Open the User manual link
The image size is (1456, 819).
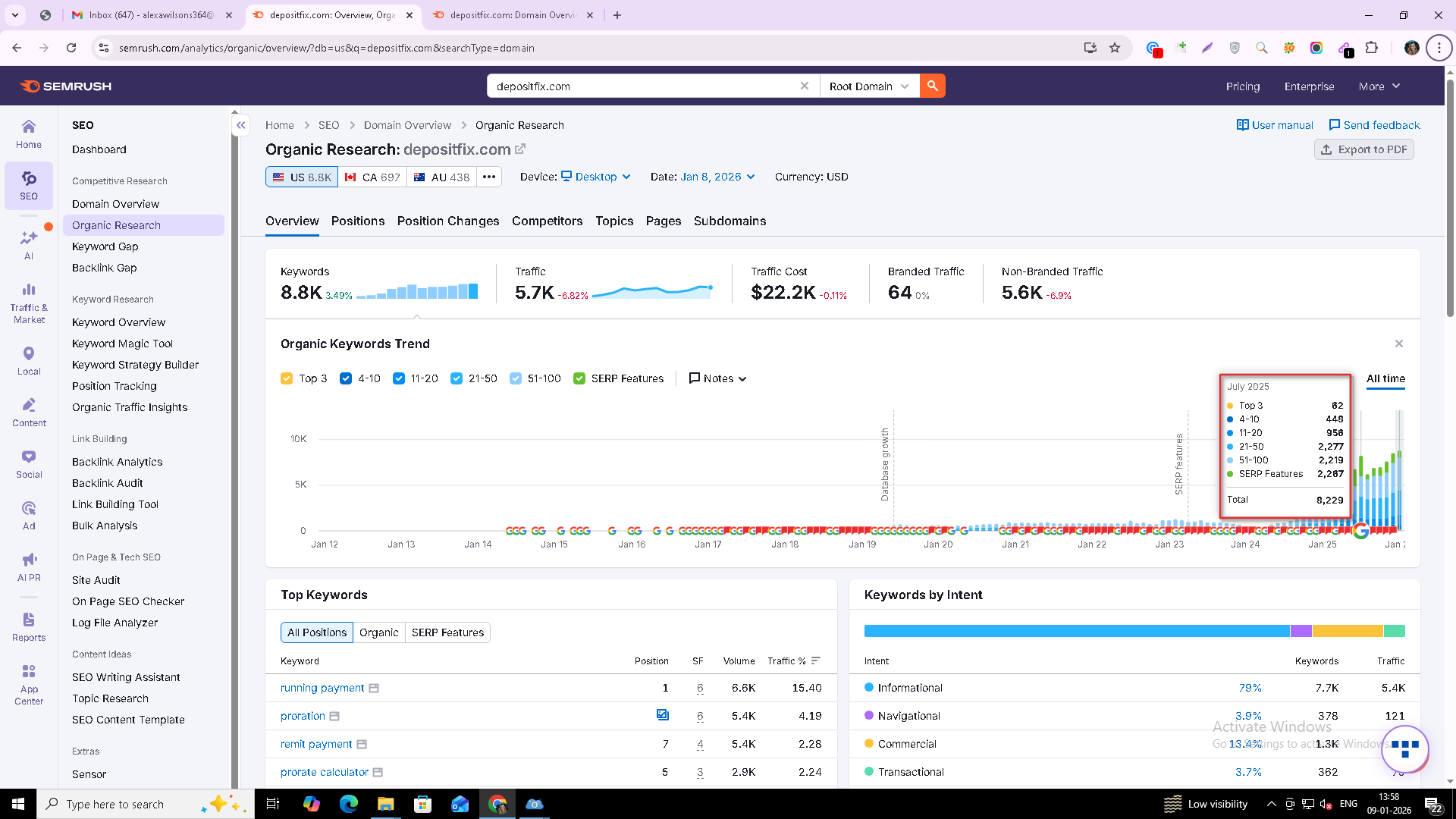click(1275, 125)
